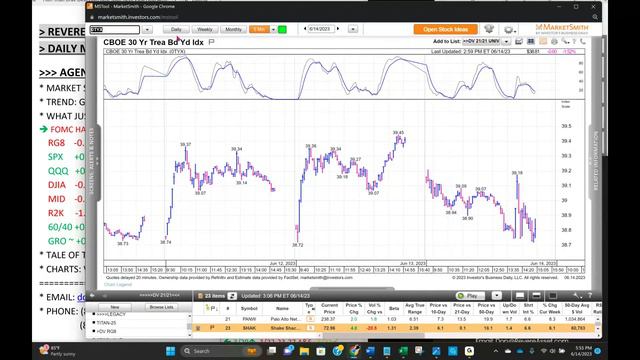The height and width of the screenshot is (360, 640).
Task: Click the back arrow in list panel header
Action: (92, 296)
